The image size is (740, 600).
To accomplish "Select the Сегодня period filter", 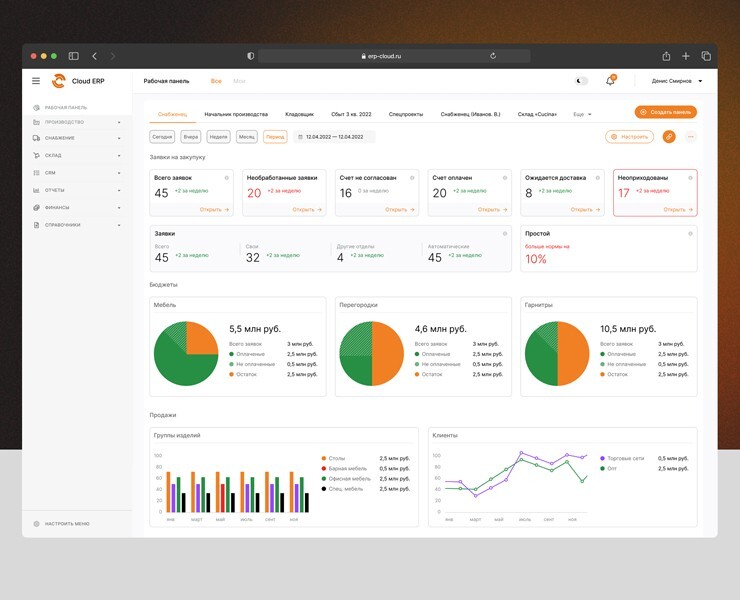I will 162,136.
